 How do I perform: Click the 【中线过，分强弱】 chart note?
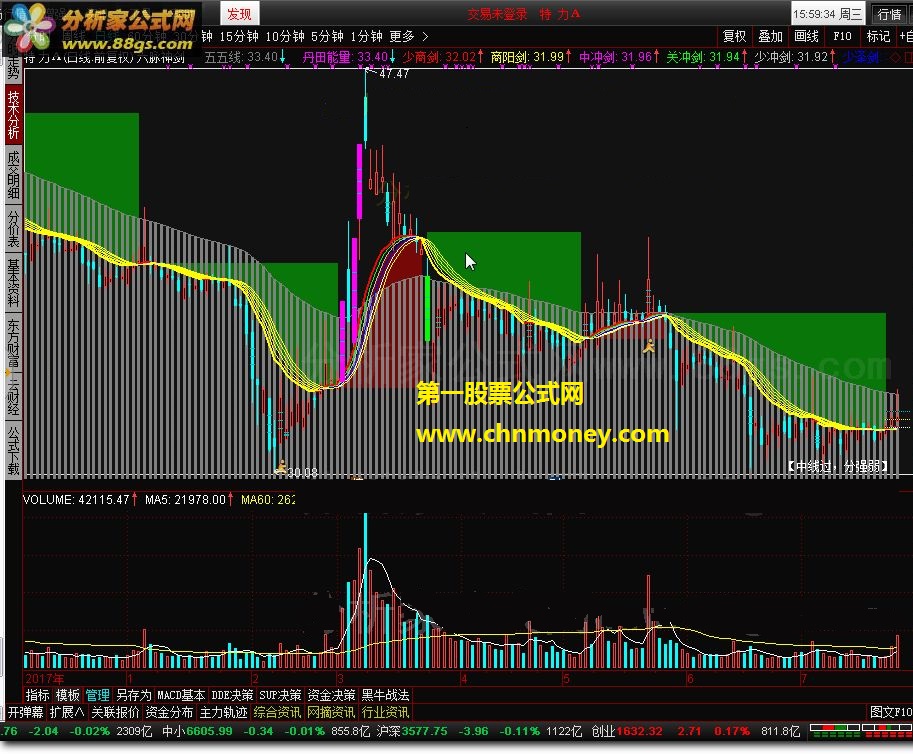(837, 466)
